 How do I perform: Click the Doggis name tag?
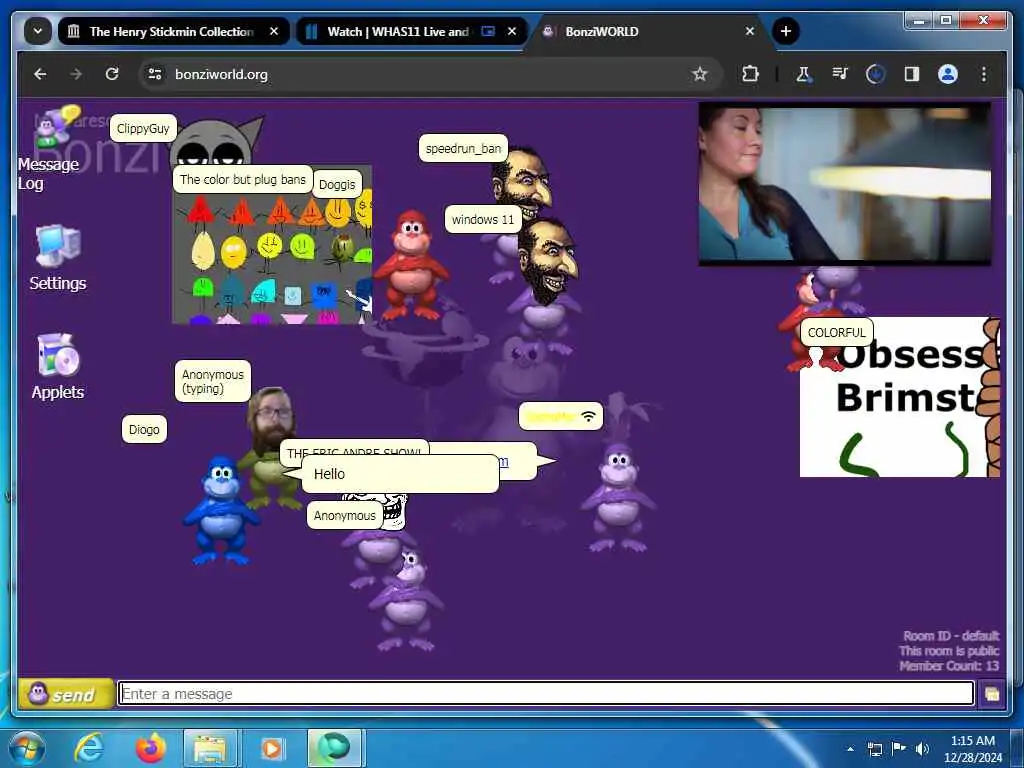(337, 184)
